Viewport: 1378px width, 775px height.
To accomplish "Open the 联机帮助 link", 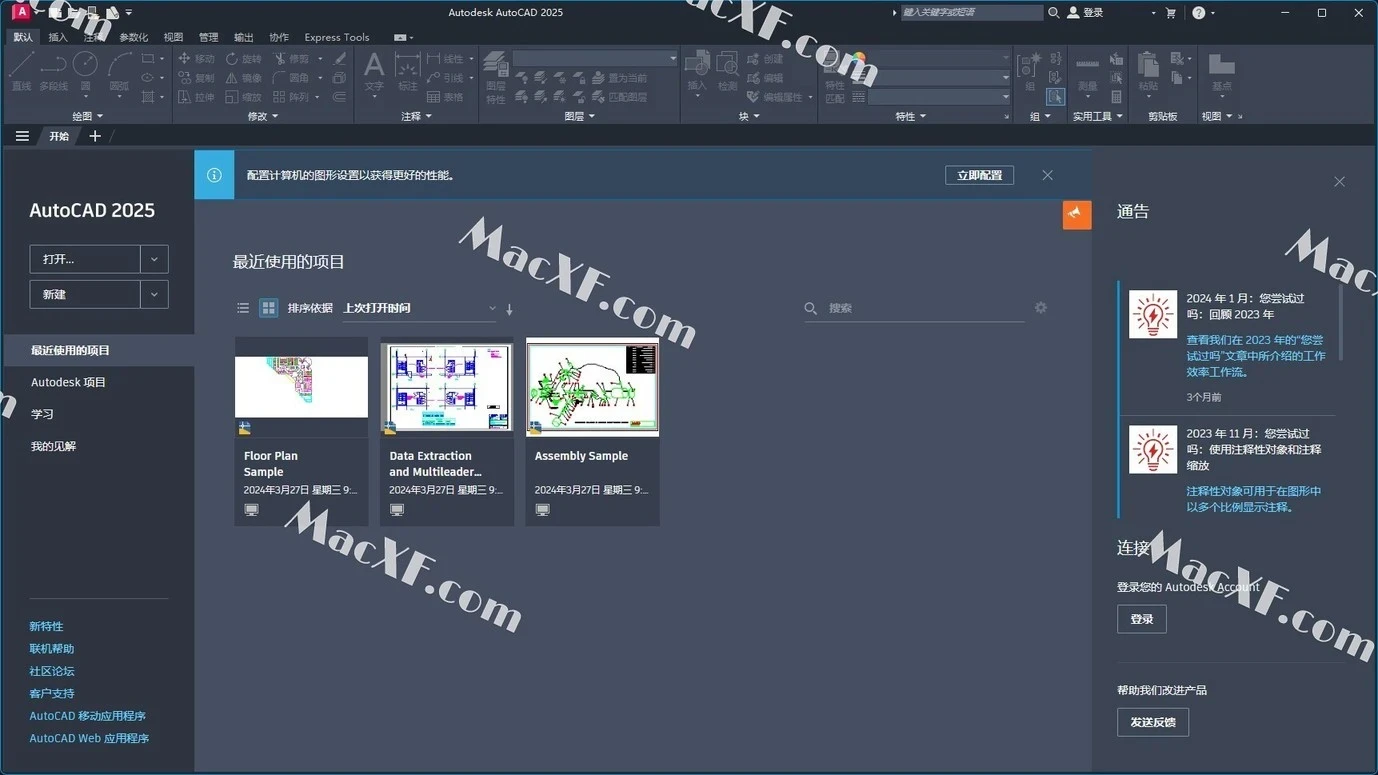I will click(52, 648).
